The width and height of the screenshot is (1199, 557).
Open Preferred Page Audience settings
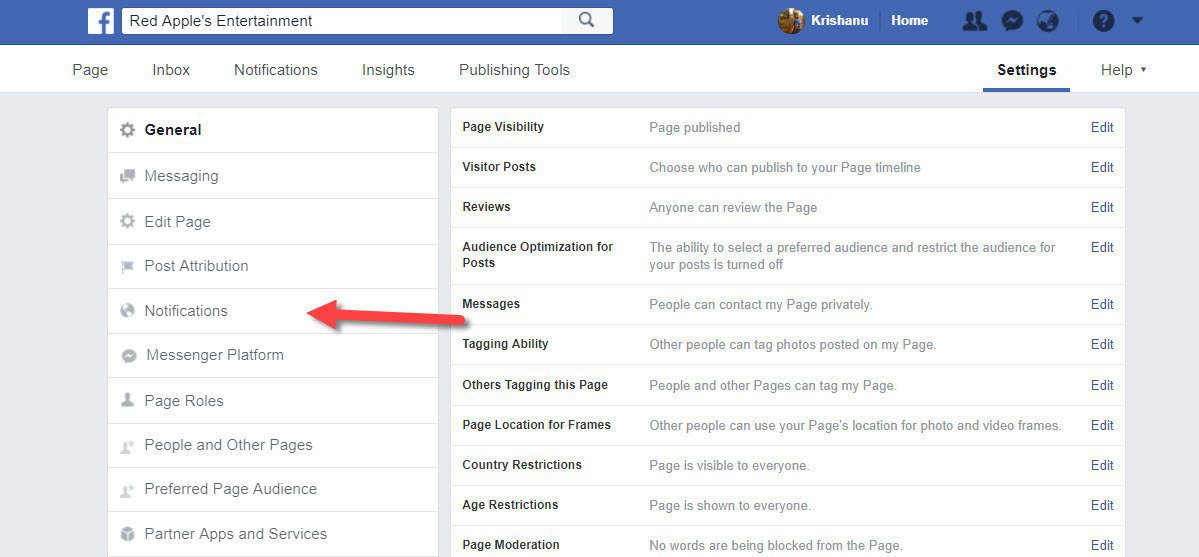(x=273, y=489)
